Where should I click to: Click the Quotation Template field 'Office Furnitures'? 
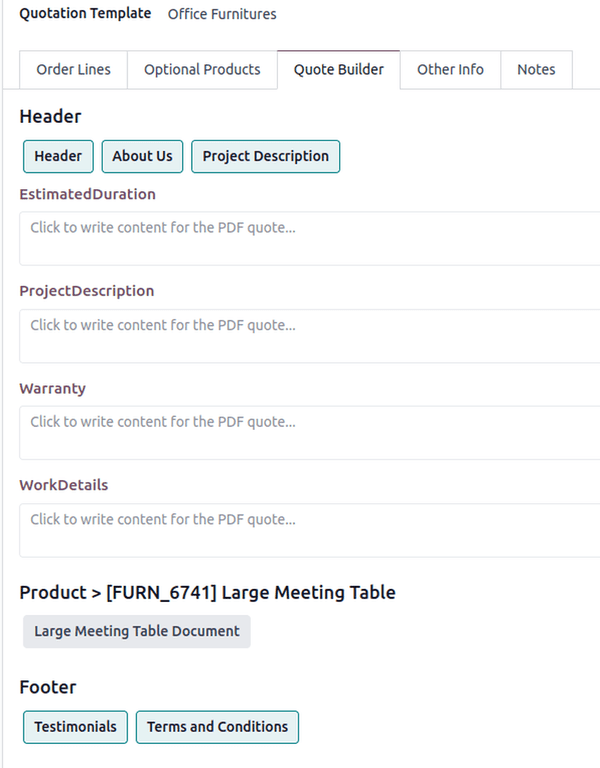click(x=222, y=14)
